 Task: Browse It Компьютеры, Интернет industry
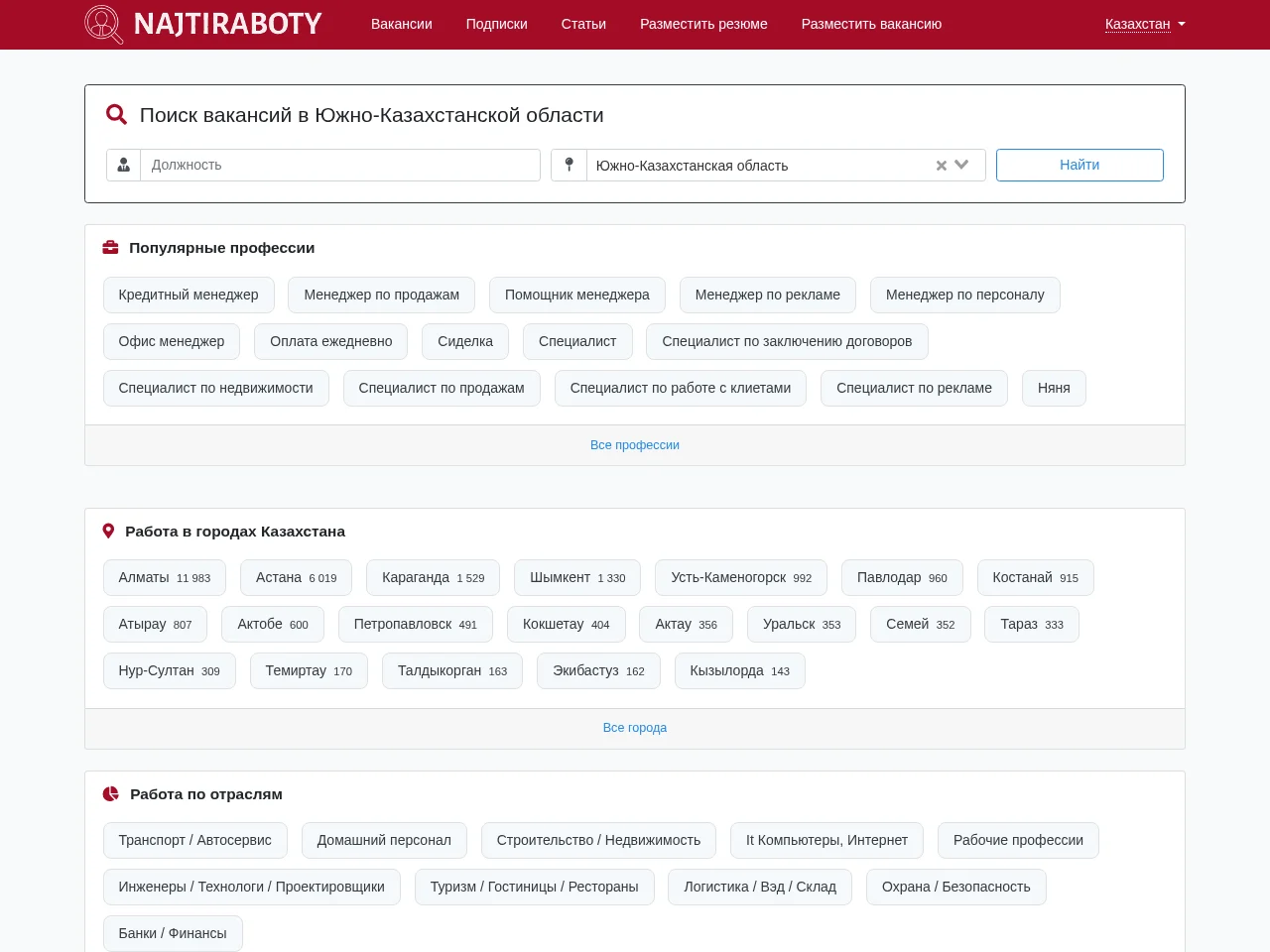826,840
